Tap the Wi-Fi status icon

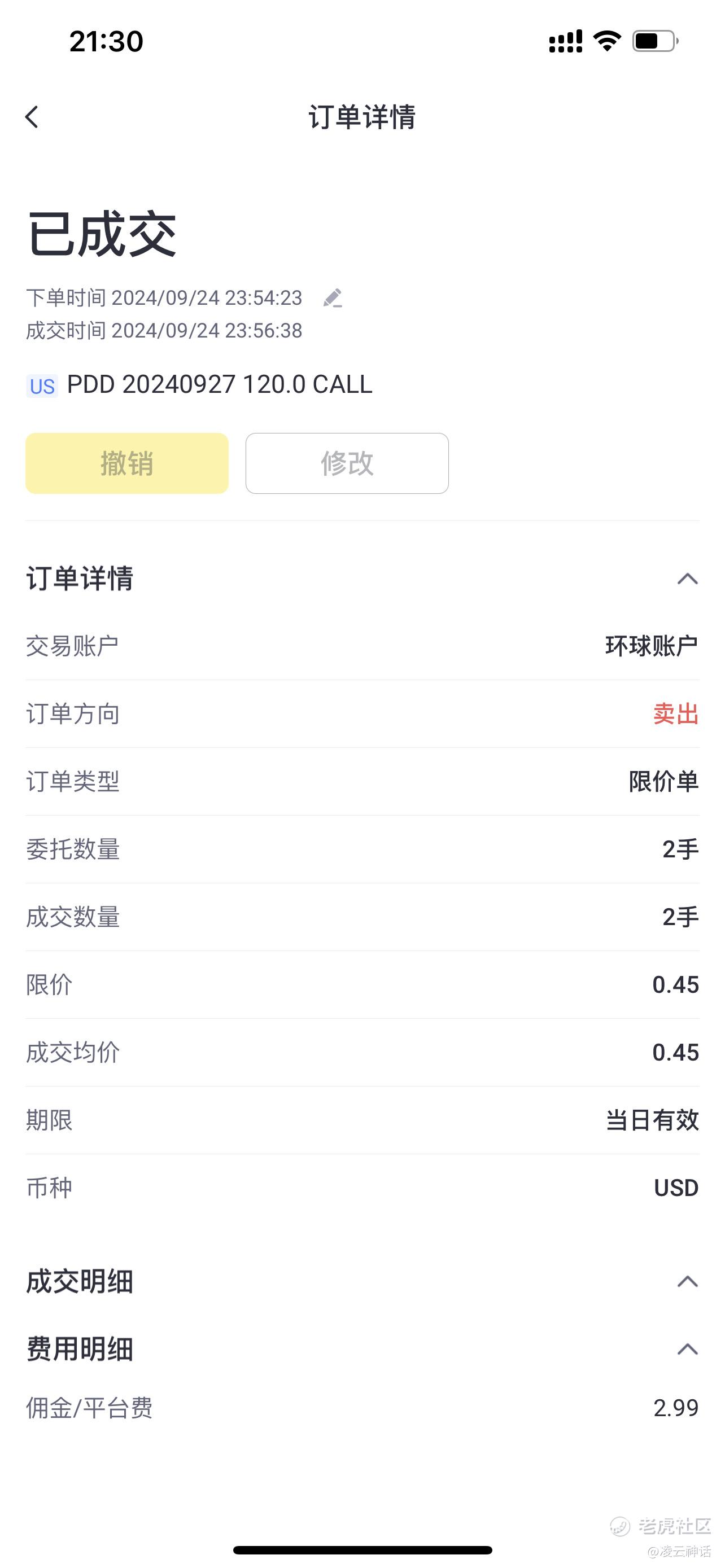click(x=607, y=41)
